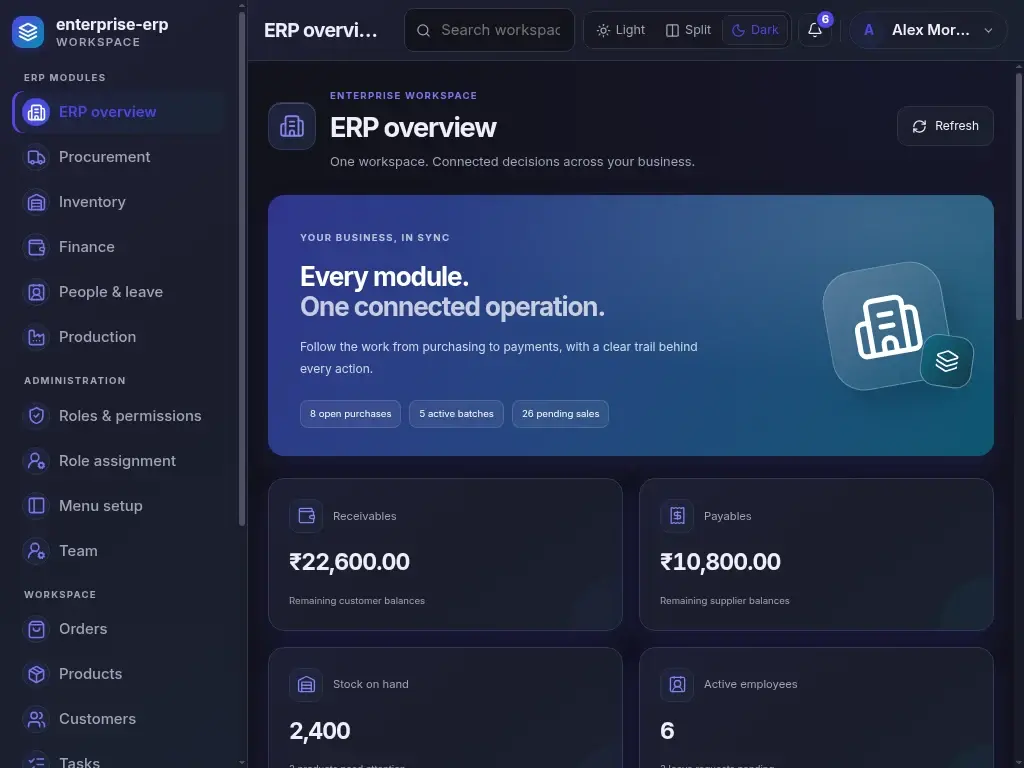Click the sidebar vertical scrollbar
The image size is (1024, 768).
[242, 269]
